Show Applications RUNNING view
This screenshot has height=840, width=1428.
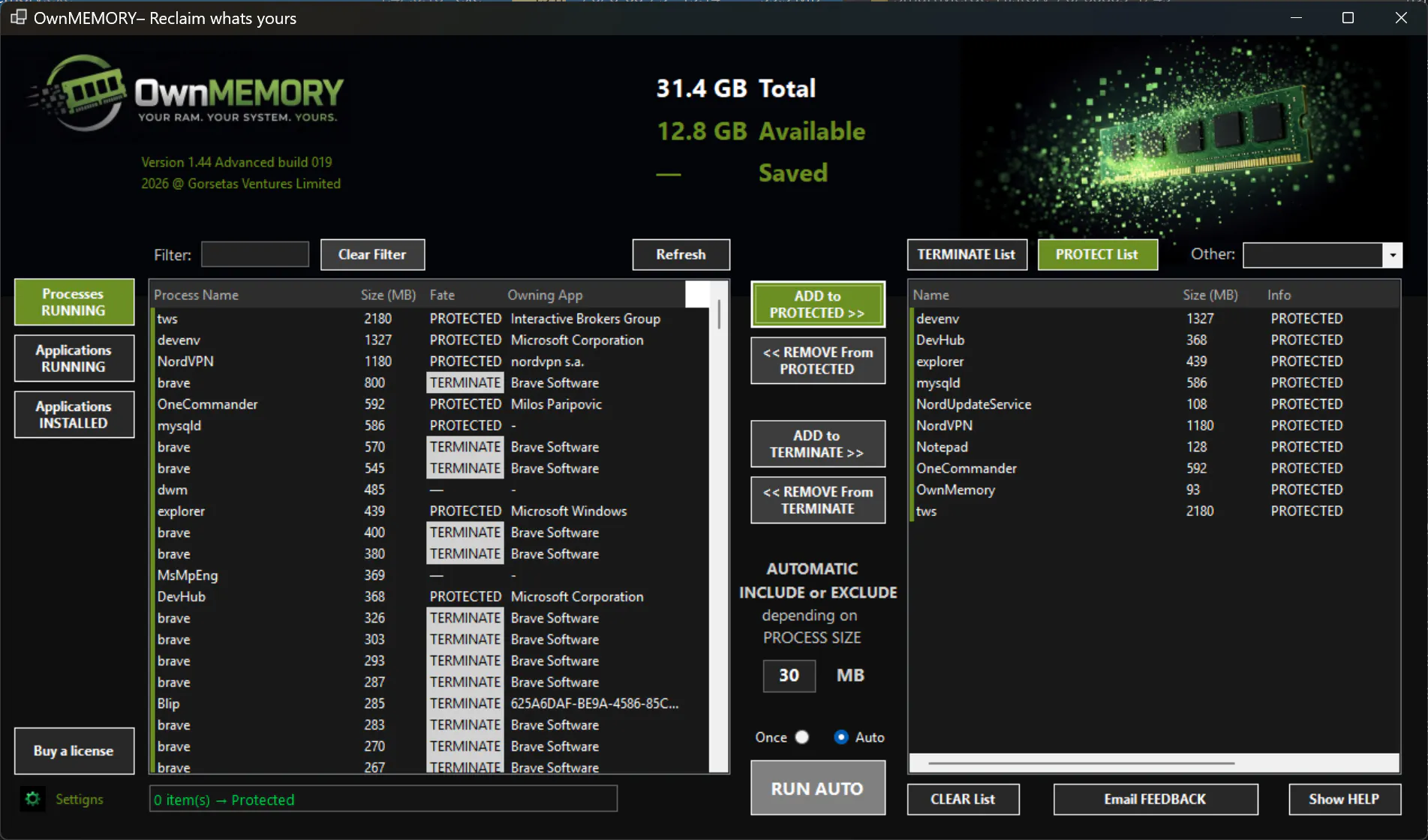(74, 358)
